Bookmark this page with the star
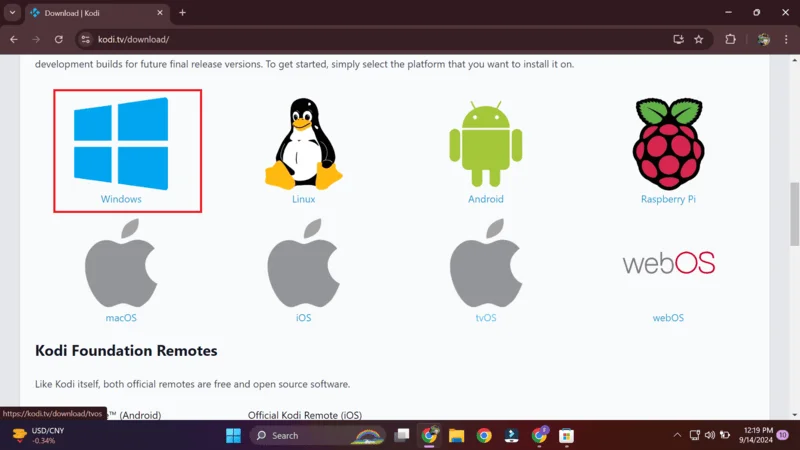 coord(699,39)
